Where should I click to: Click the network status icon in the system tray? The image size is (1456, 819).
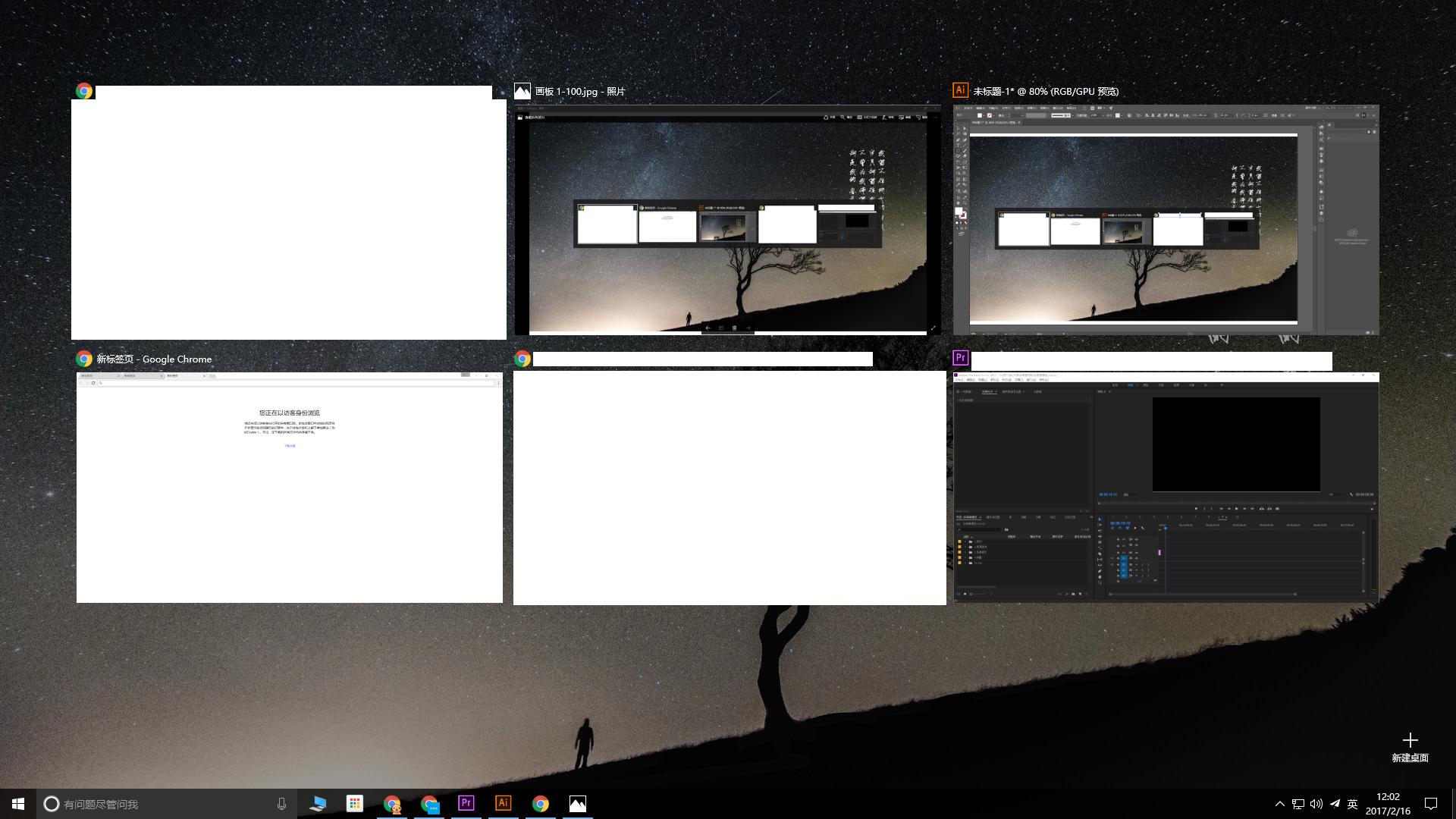(1298, 803)
